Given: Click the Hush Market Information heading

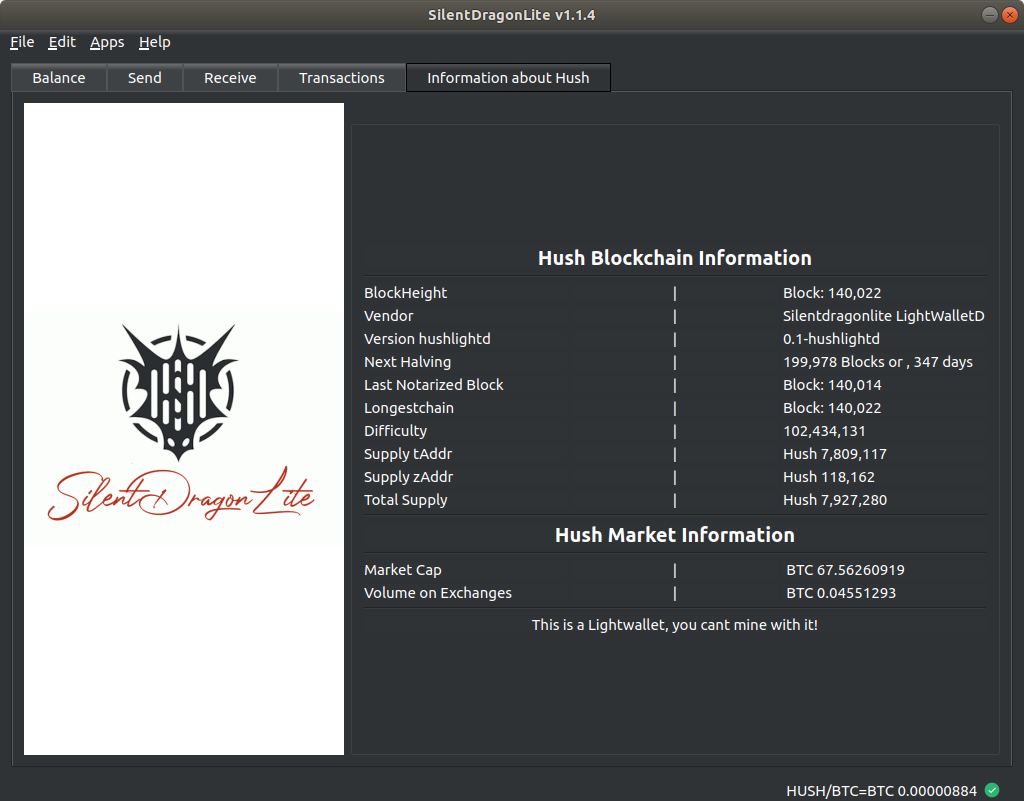Looking at the screenshot, I should [675, 535].
